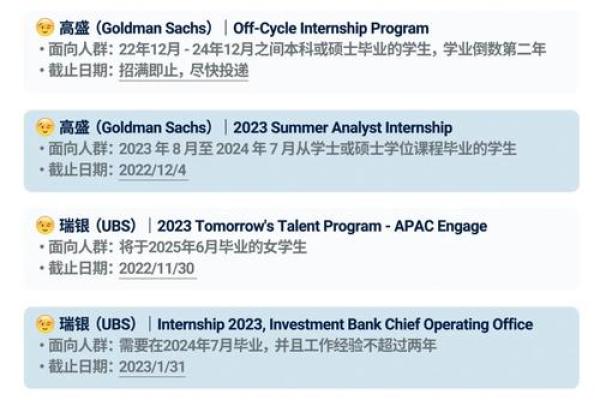Click the underlined 招满即止，尽快投递 deadline text

click(184, 70)
